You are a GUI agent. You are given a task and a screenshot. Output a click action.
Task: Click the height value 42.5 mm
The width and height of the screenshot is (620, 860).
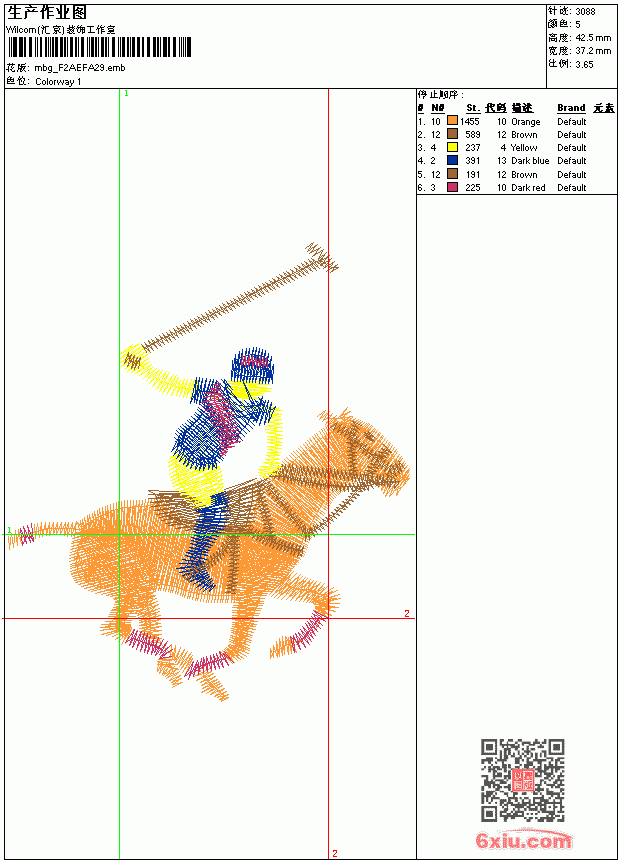click(593, 37)
